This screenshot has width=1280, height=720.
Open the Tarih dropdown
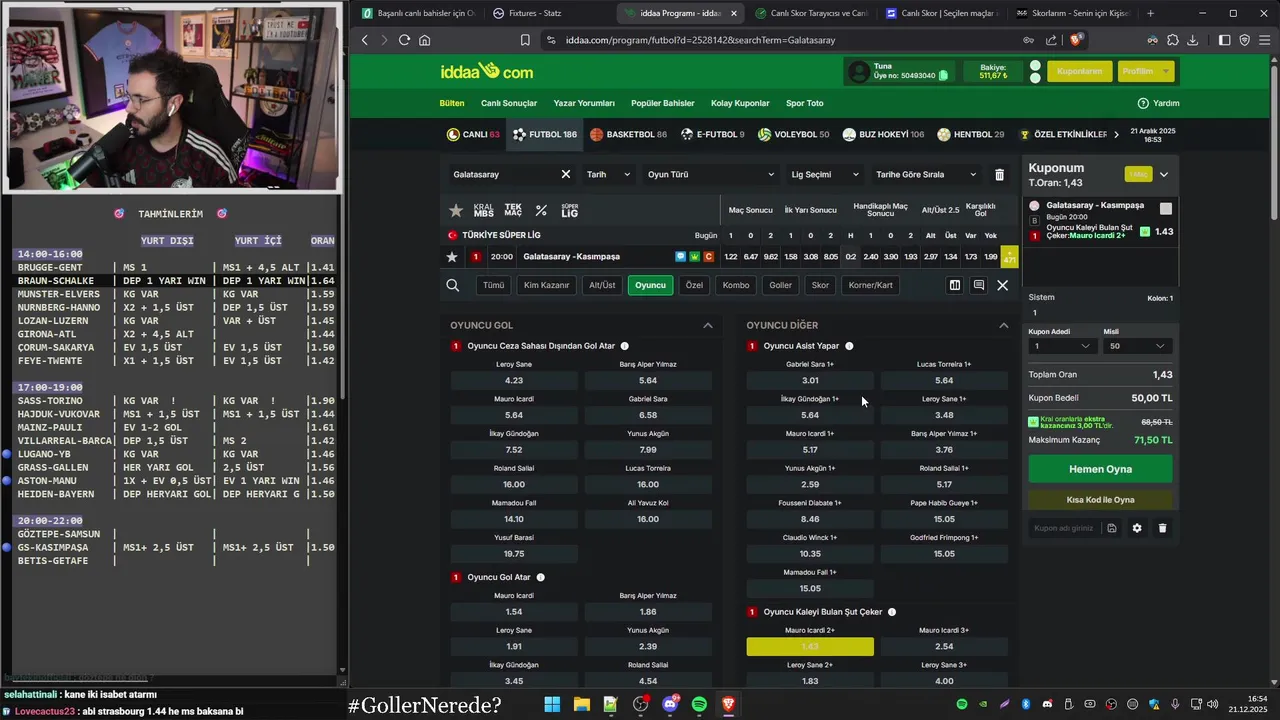608,174
